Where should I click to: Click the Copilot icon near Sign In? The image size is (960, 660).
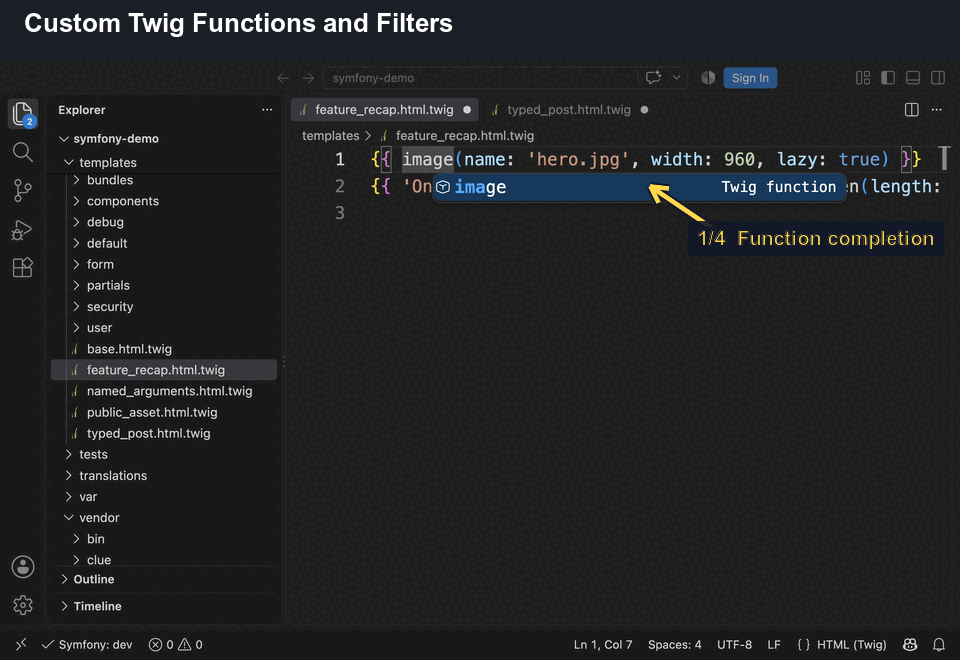tap(708, 78)
